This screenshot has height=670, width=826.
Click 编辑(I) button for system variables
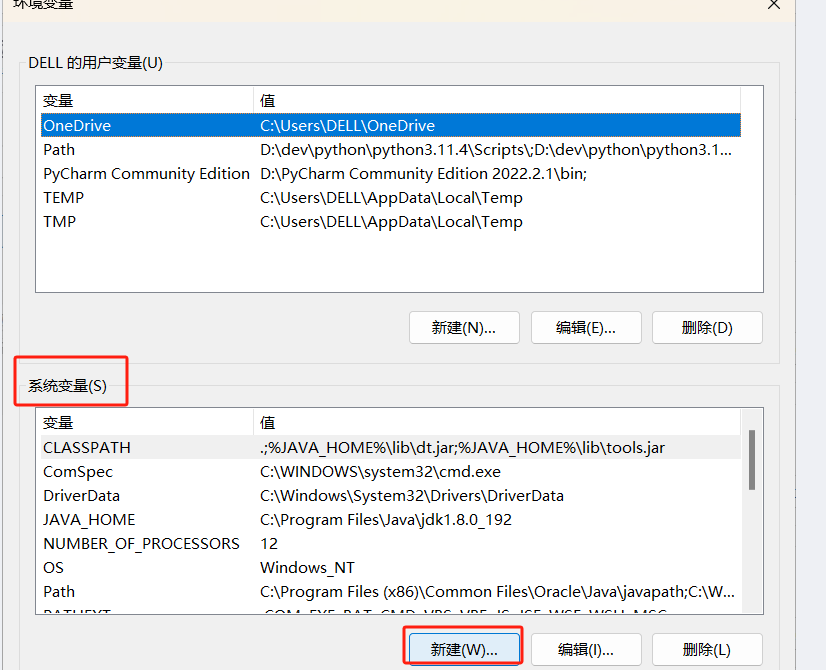[585, 649]
